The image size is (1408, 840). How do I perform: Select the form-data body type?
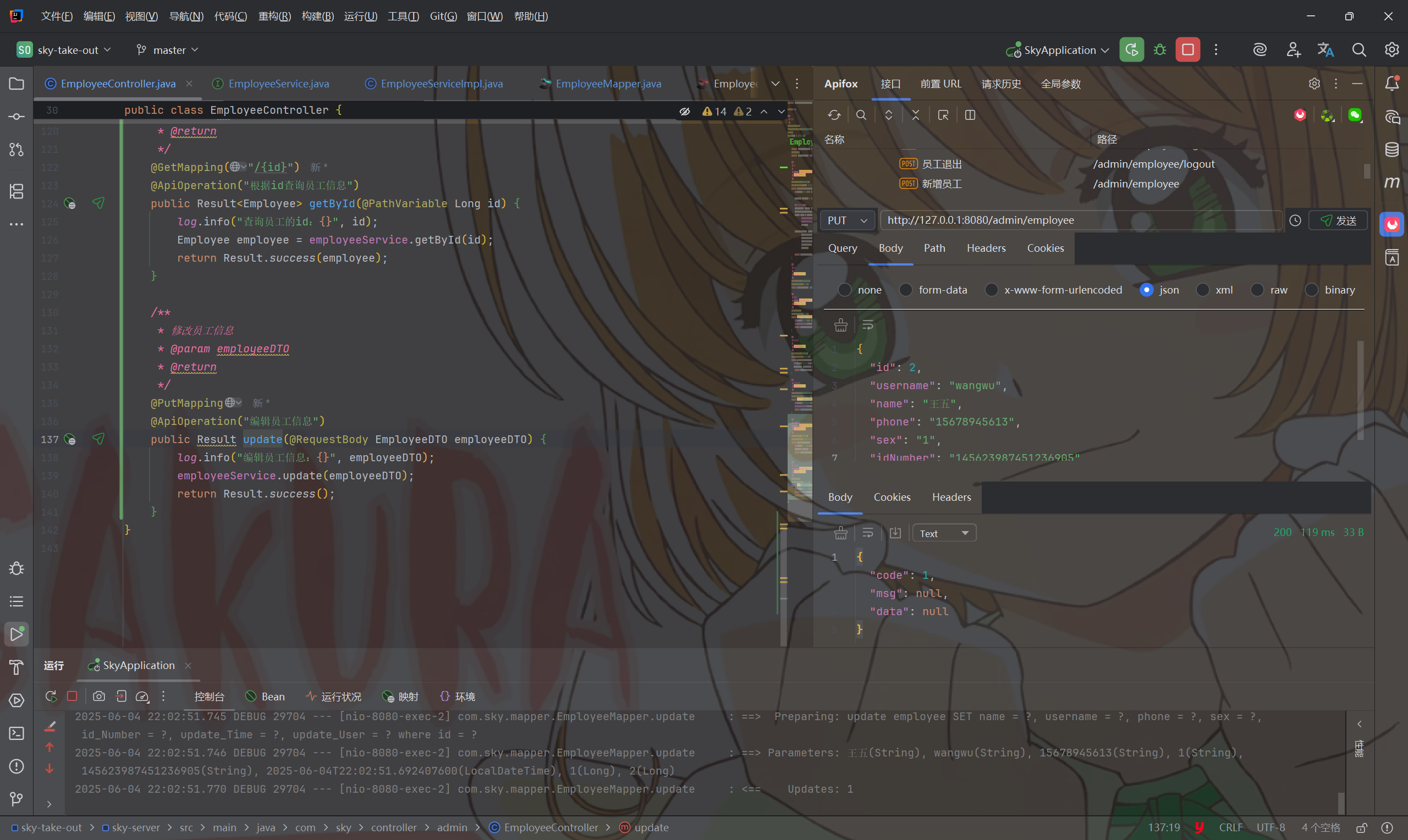click(906, 290)
